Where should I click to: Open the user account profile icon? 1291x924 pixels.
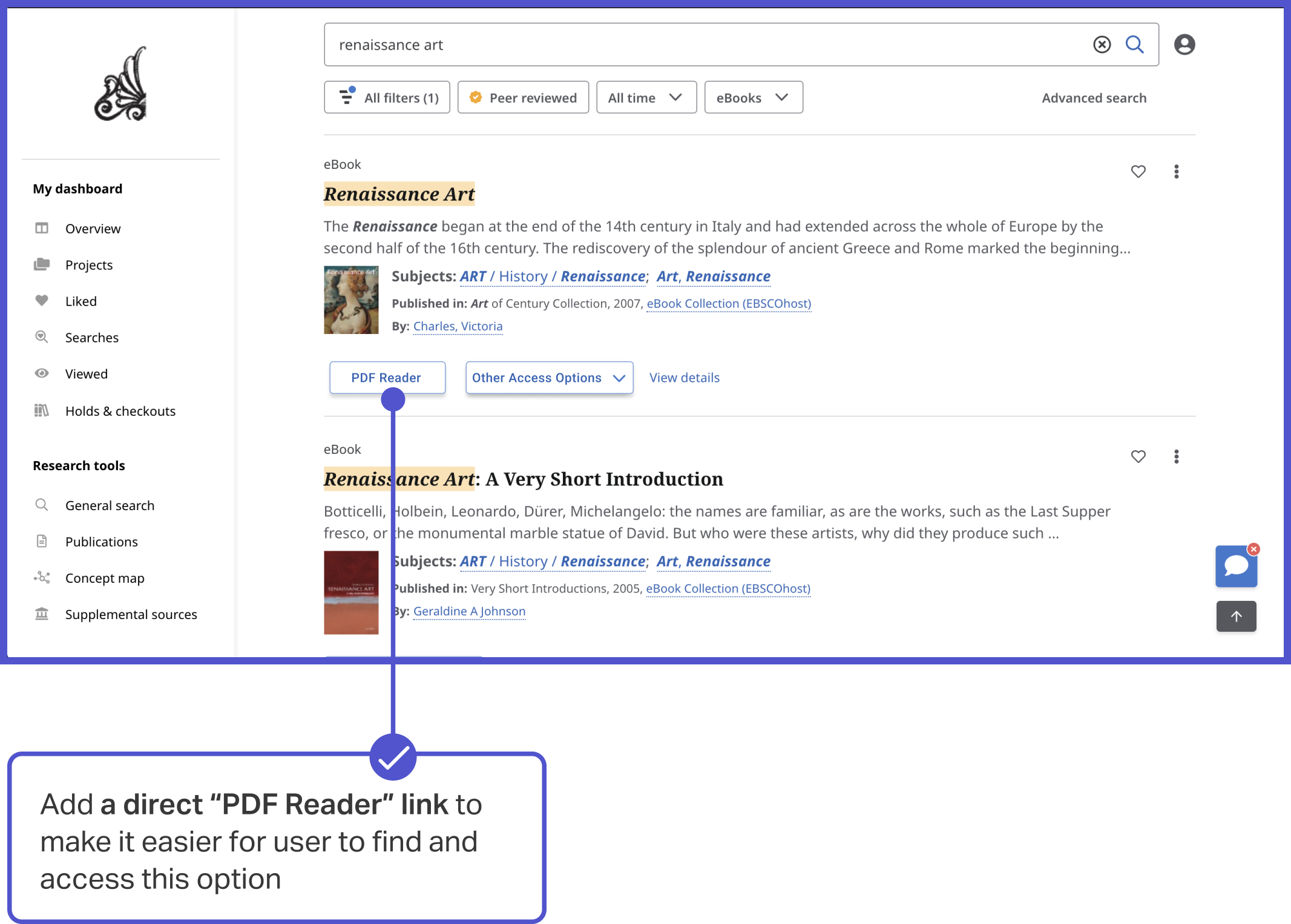pos(1184,45)
